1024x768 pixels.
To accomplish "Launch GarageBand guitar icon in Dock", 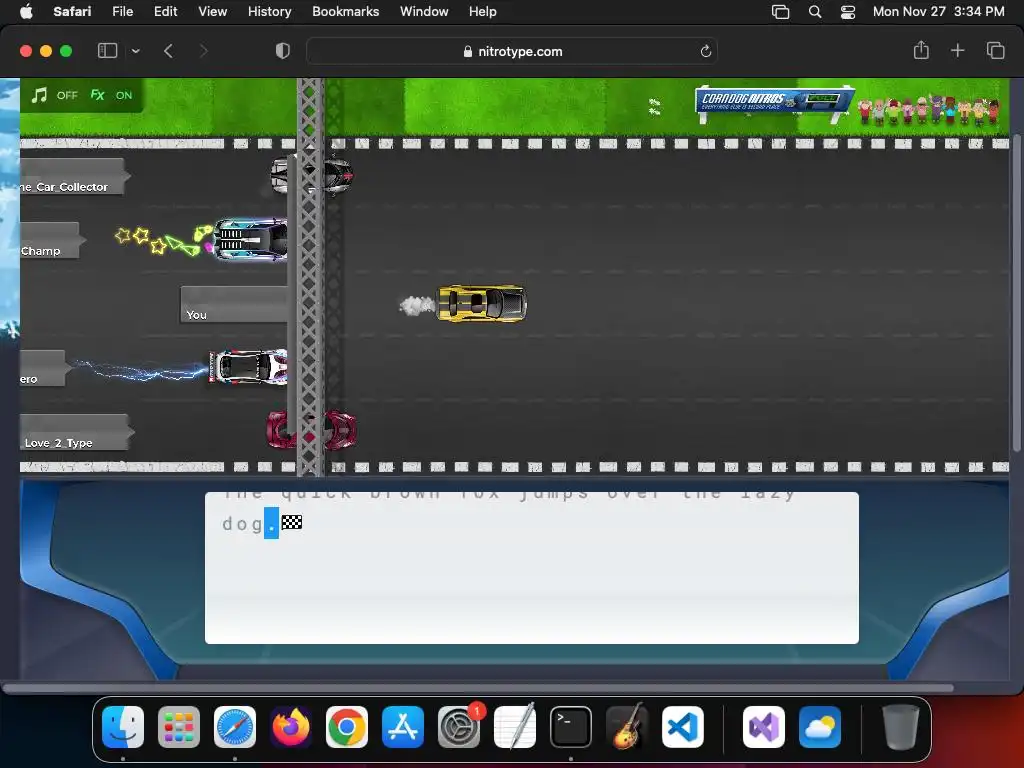I will [627, 727].
